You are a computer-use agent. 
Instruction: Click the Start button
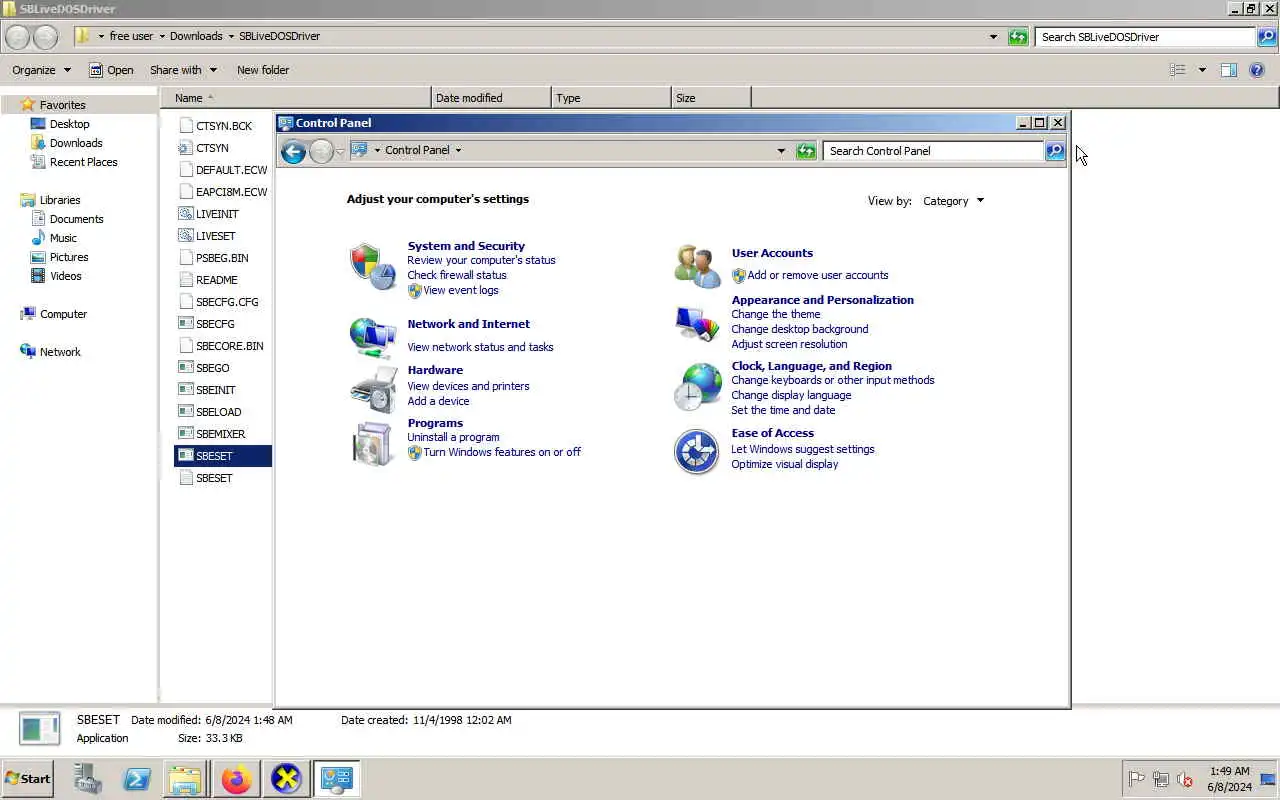pos(28,779)
